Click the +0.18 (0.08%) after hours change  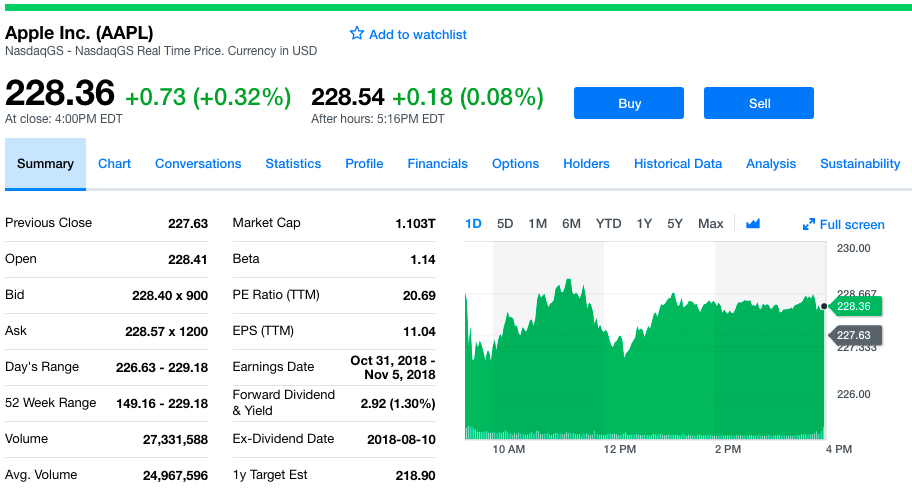coord(468,97)
